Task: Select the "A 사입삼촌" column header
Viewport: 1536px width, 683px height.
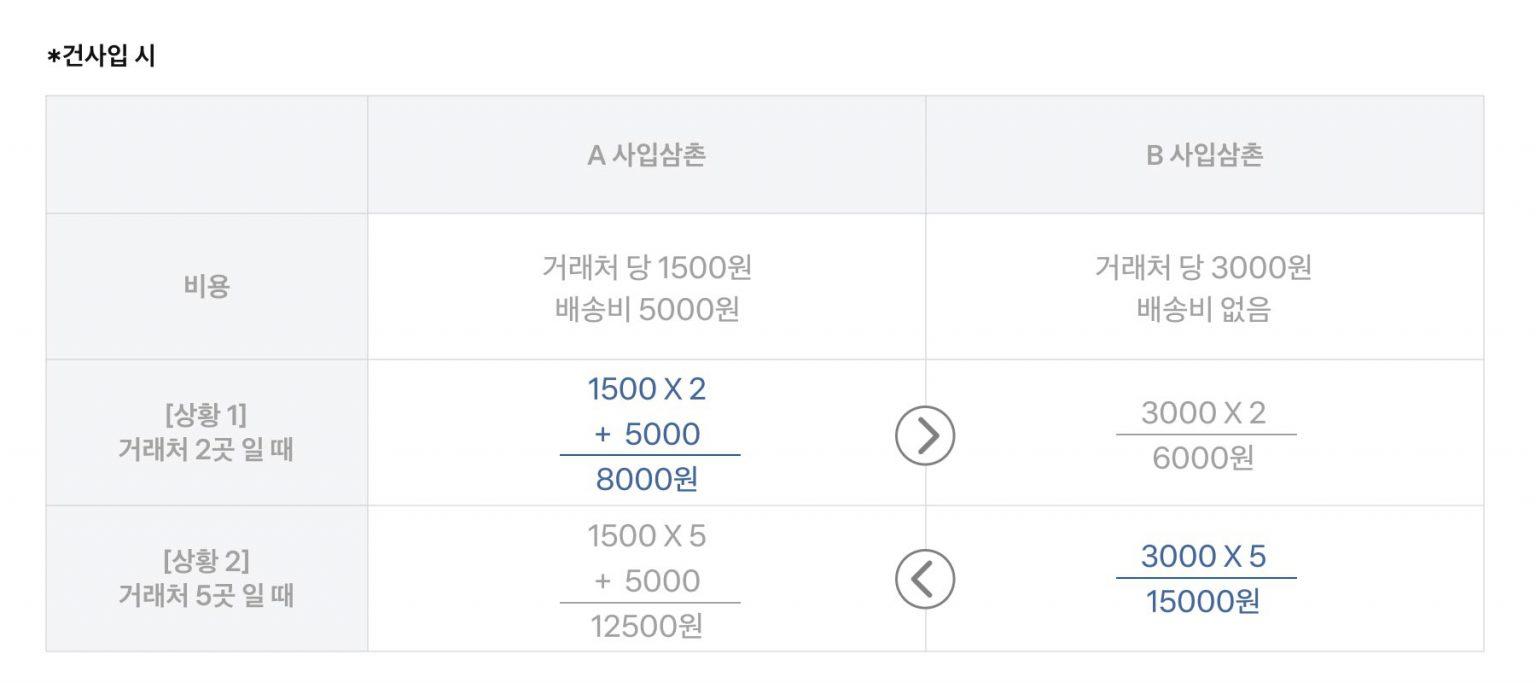Action: 646,156
